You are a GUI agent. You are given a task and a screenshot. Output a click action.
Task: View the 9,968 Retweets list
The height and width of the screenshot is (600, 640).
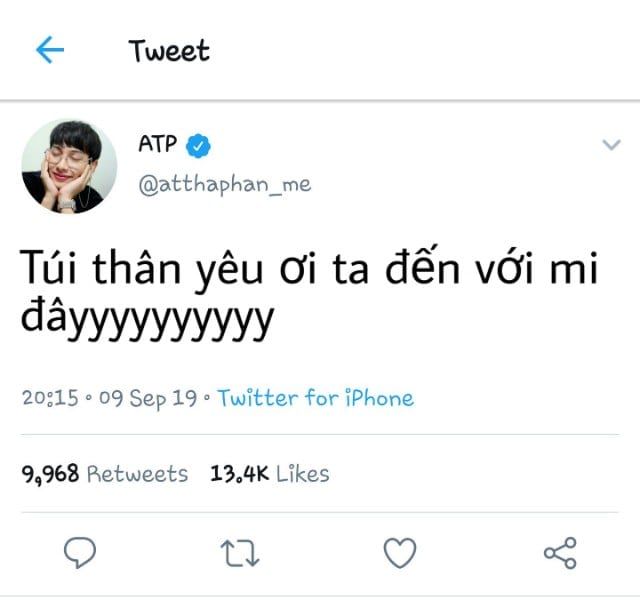(105, 474)
